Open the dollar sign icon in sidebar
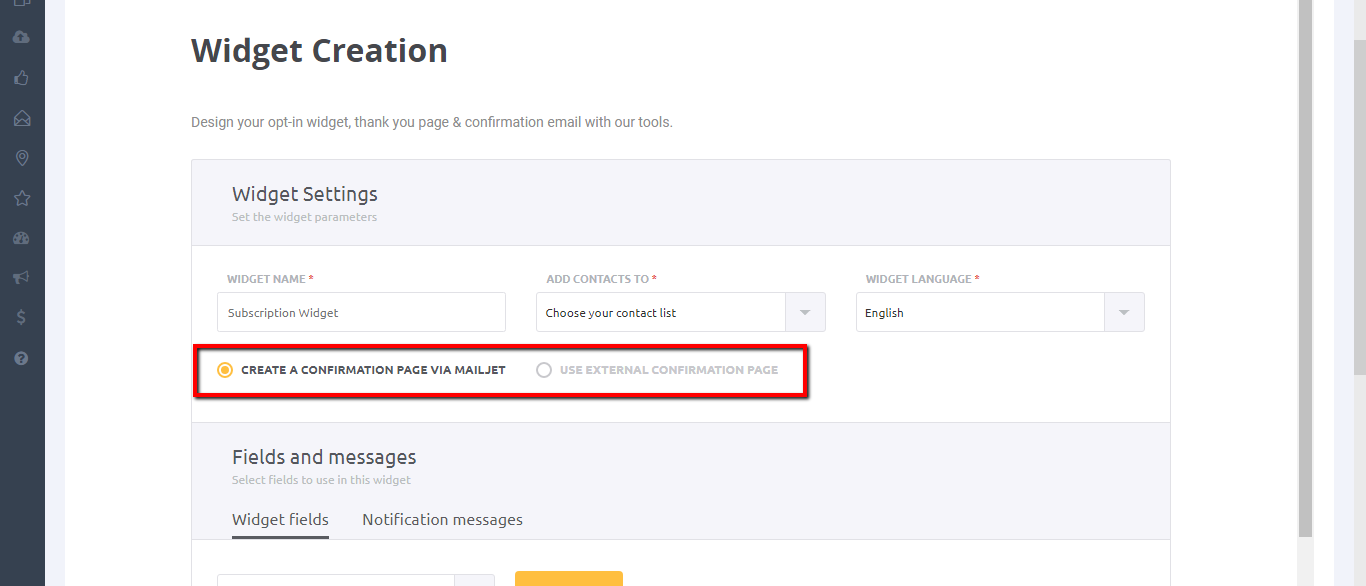This screenshot has width=1366, height=586. point(22,318)
